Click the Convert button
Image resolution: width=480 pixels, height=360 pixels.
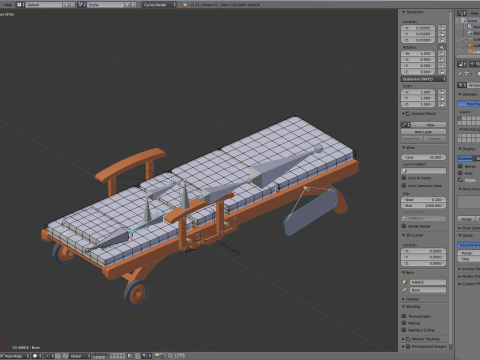click(x=434, y=138)
